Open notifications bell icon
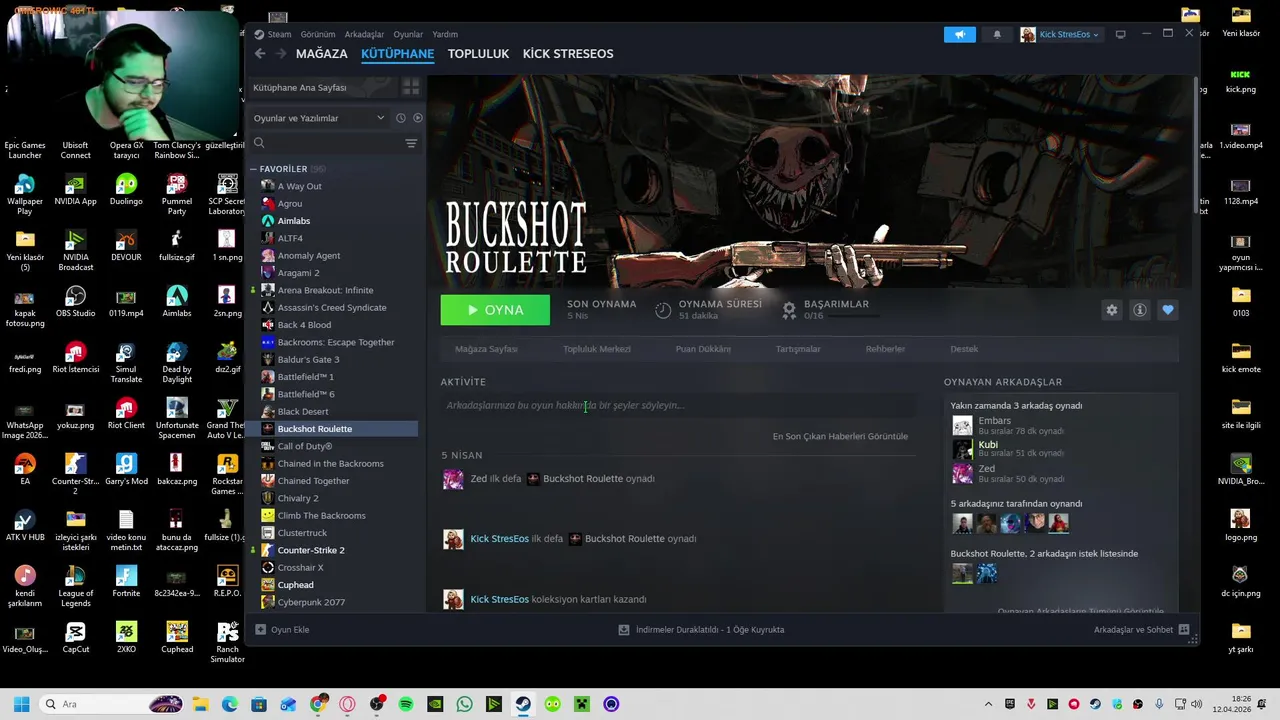1280x720 pixels. pos(997,34)
